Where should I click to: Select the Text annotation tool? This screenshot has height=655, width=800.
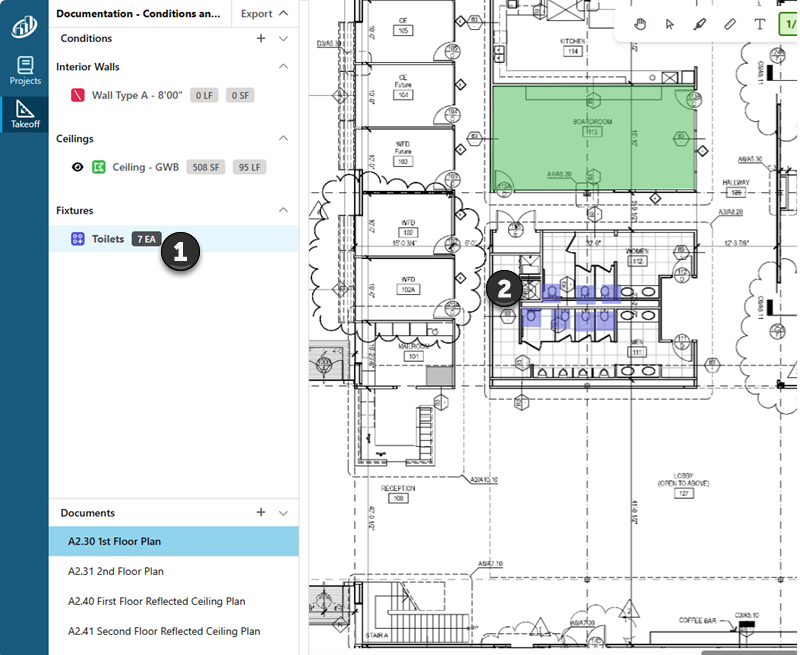point(760,24)
